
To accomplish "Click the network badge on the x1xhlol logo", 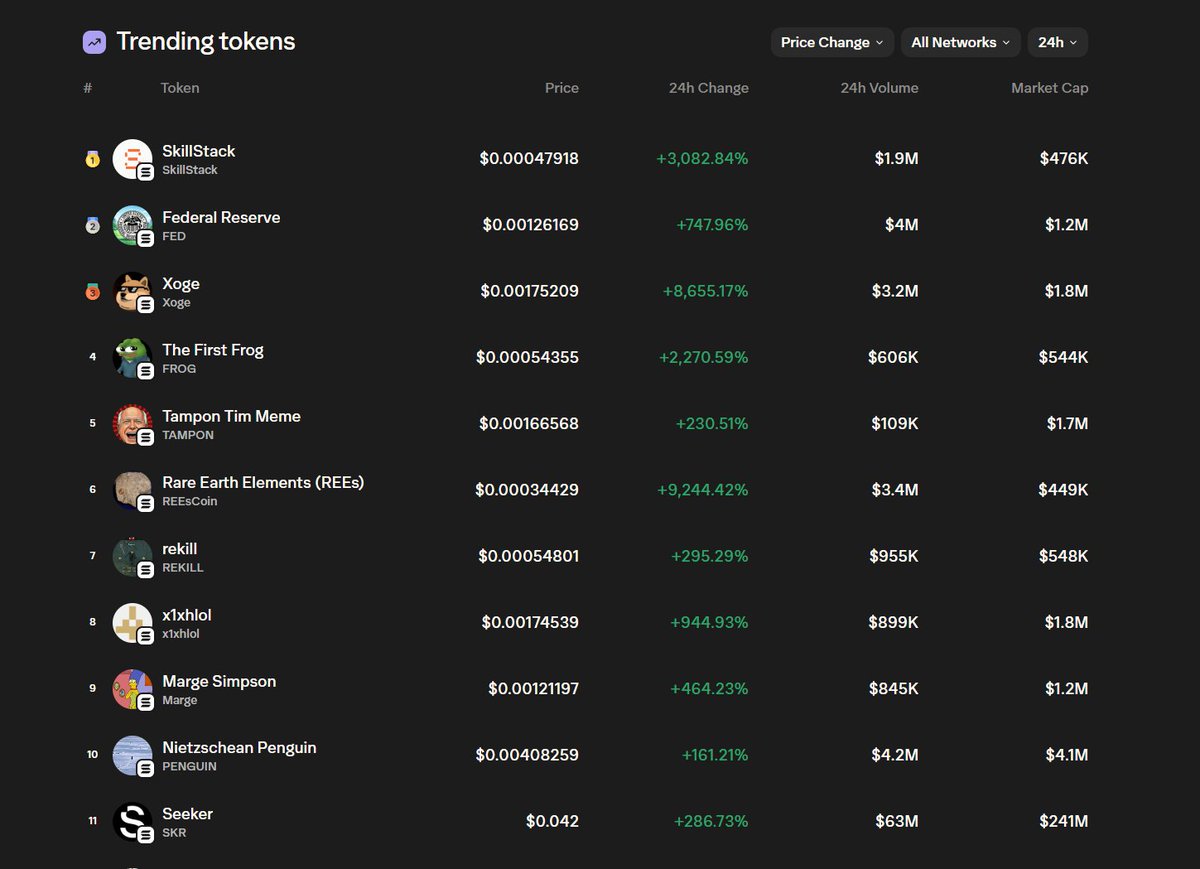I will pos(144,634).
